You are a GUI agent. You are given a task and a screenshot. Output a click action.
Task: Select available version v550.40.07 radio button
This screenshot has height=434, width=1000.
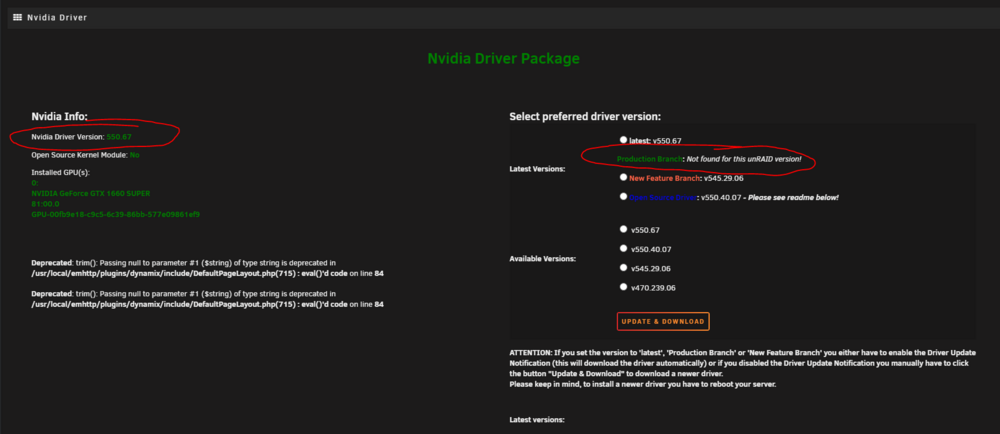(623, 248)
